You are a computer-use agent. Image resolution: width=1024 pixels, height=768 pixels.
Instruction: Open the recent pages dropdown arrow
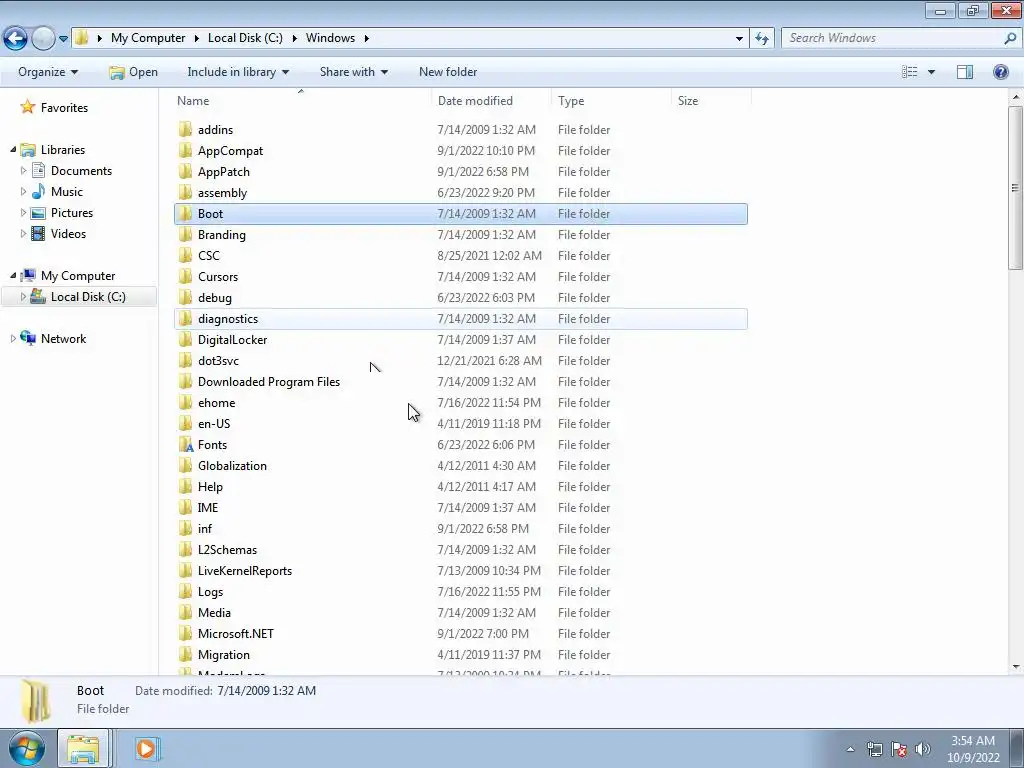63,39
